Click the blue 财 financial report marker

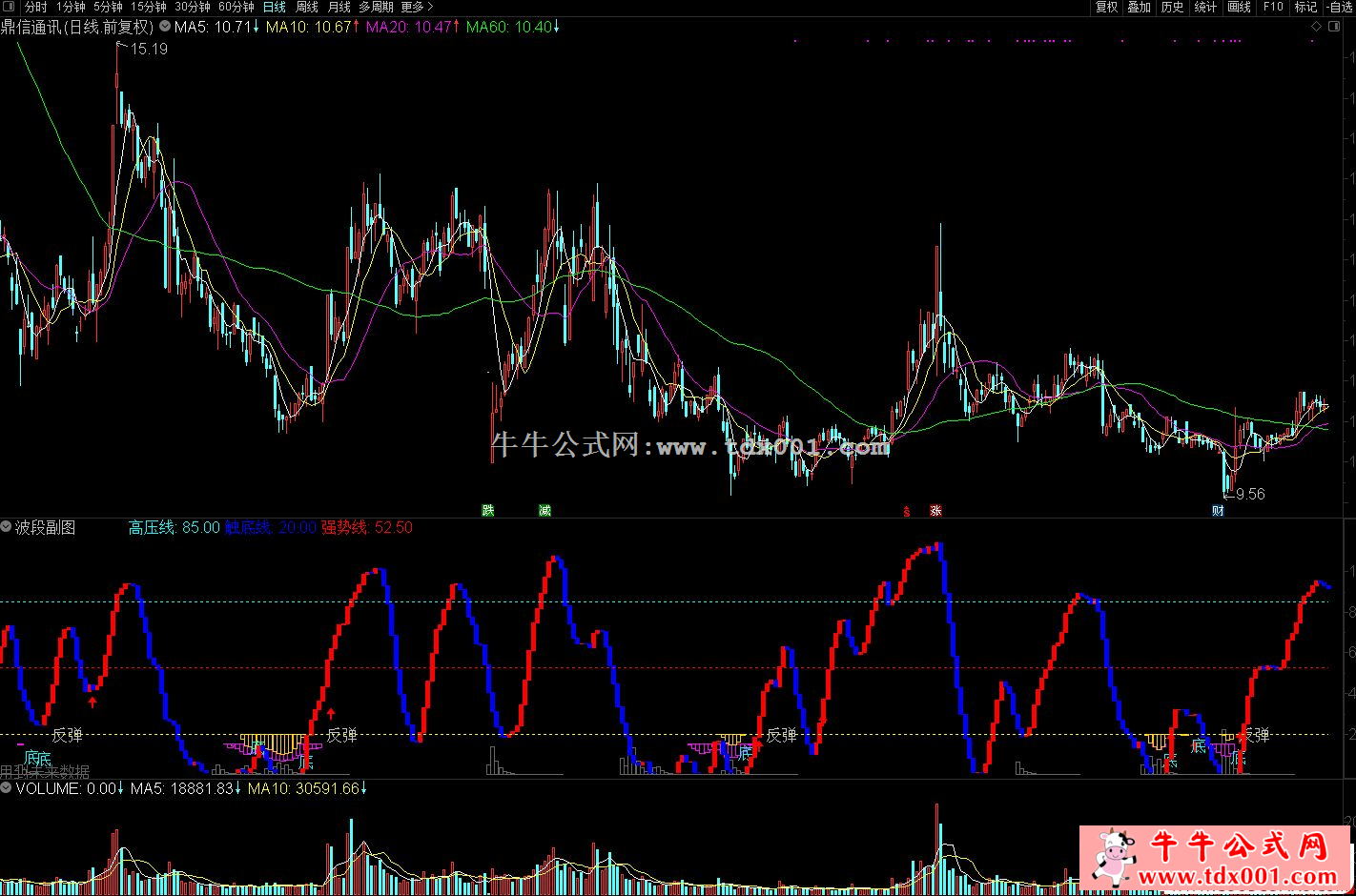tap(1218, 511)
